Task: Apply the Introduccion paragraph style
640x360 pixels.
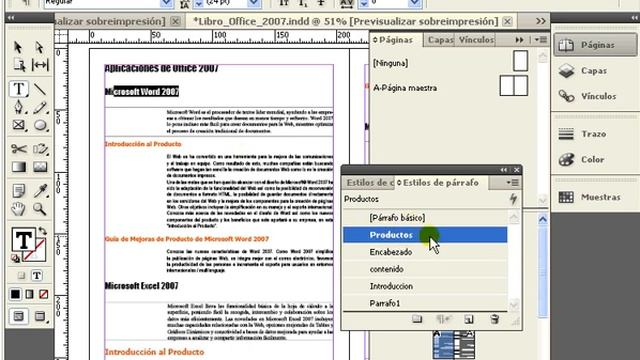Action: 424,287
